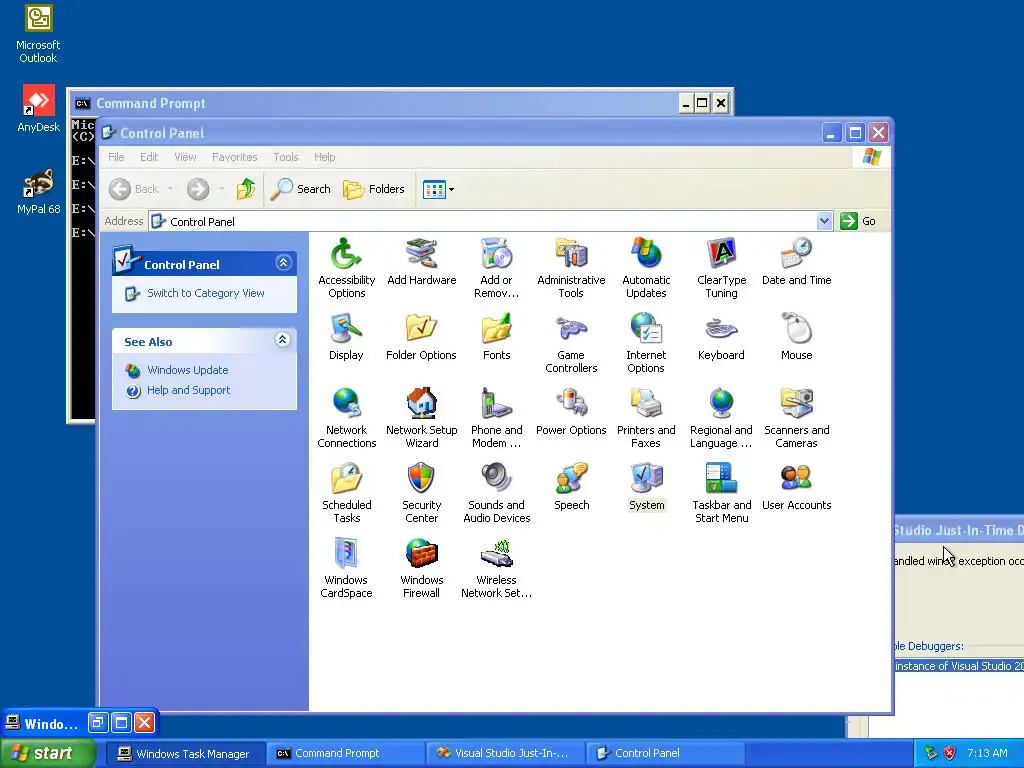
Task: Open the Fonts folder icon
Action: [496, 337]
